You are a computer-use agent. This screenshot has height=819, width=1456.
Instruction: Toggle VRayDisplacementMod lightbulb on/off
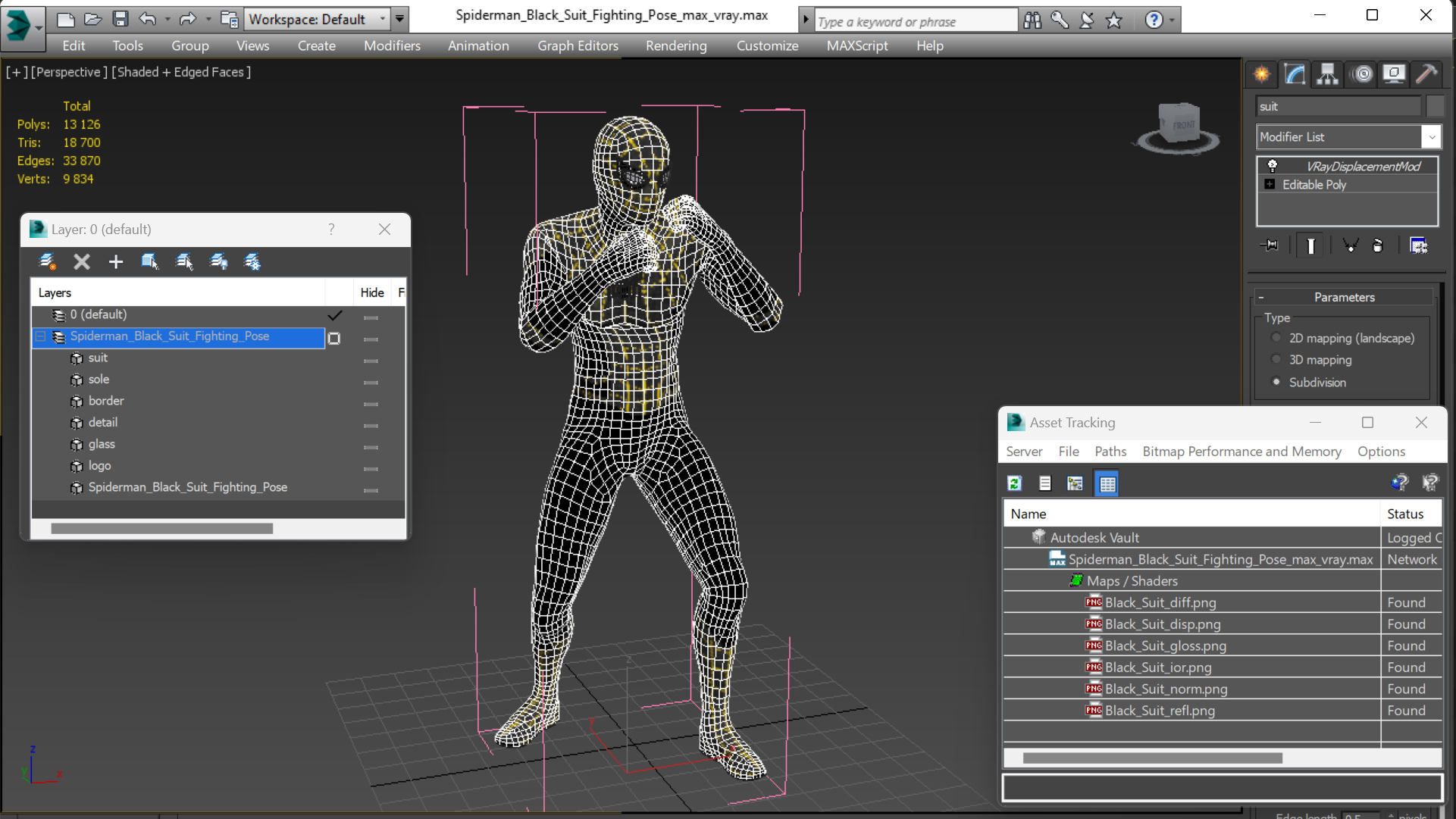[1273, 166]
